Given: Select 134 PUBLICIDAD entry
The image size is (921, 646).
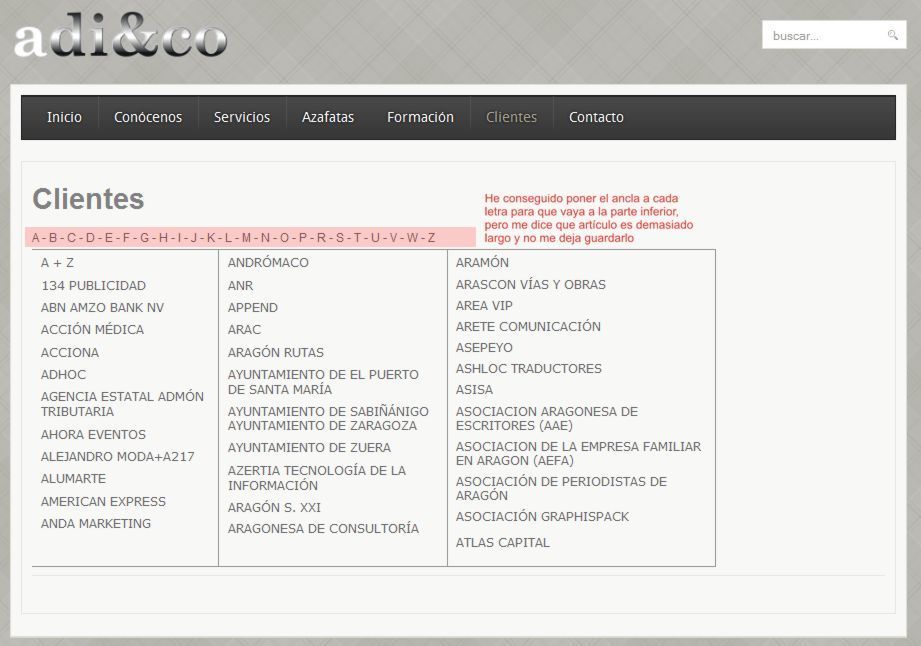Looking at the screenshot, I should (93, 286).
